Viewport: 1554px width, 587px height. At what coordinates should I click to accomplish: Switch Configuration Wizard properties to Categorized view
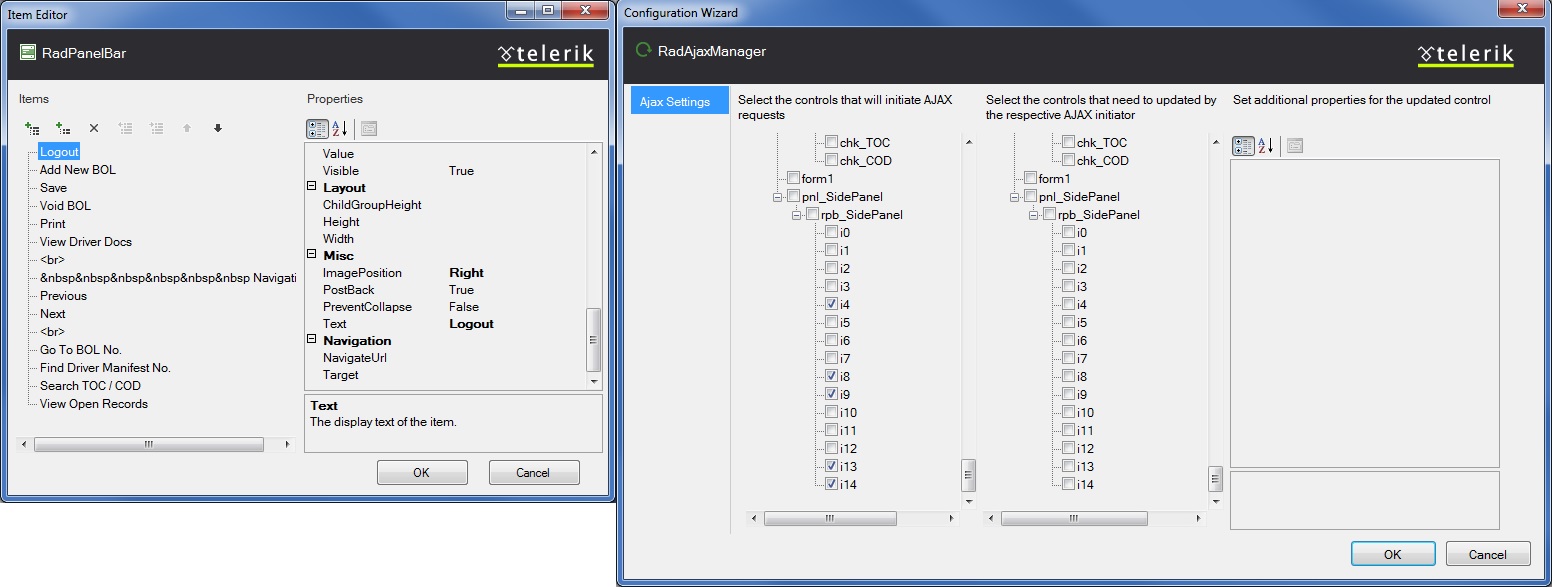click(1243, 146)
